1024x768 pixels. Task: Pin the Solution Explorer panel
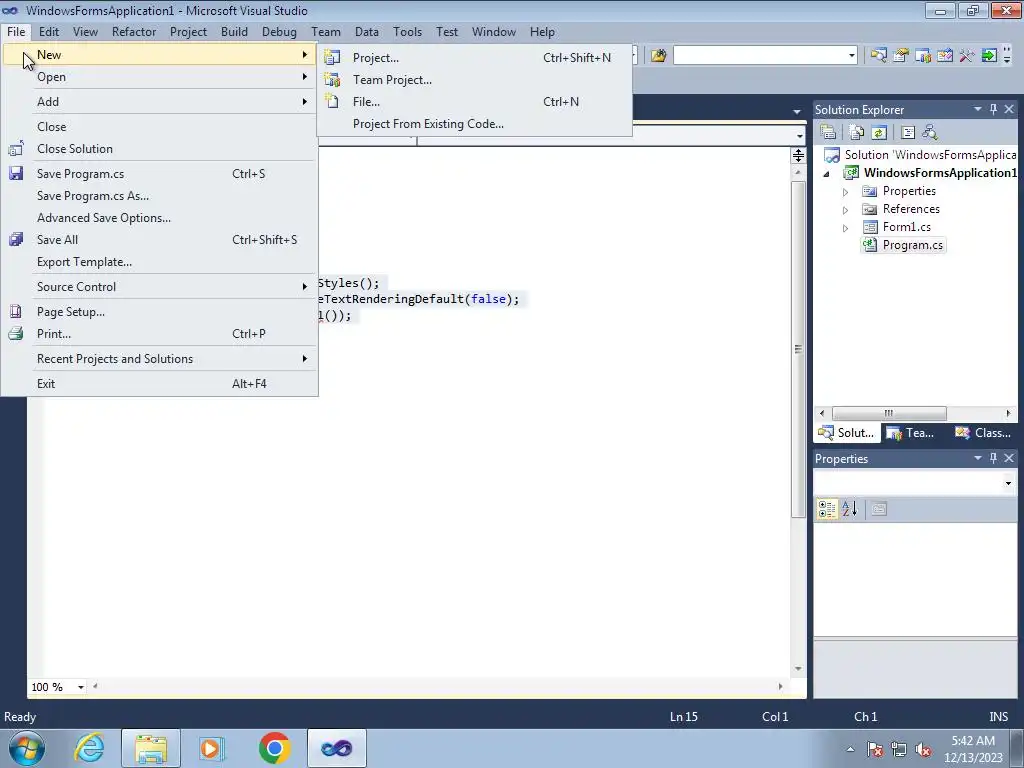coord(993,110)
